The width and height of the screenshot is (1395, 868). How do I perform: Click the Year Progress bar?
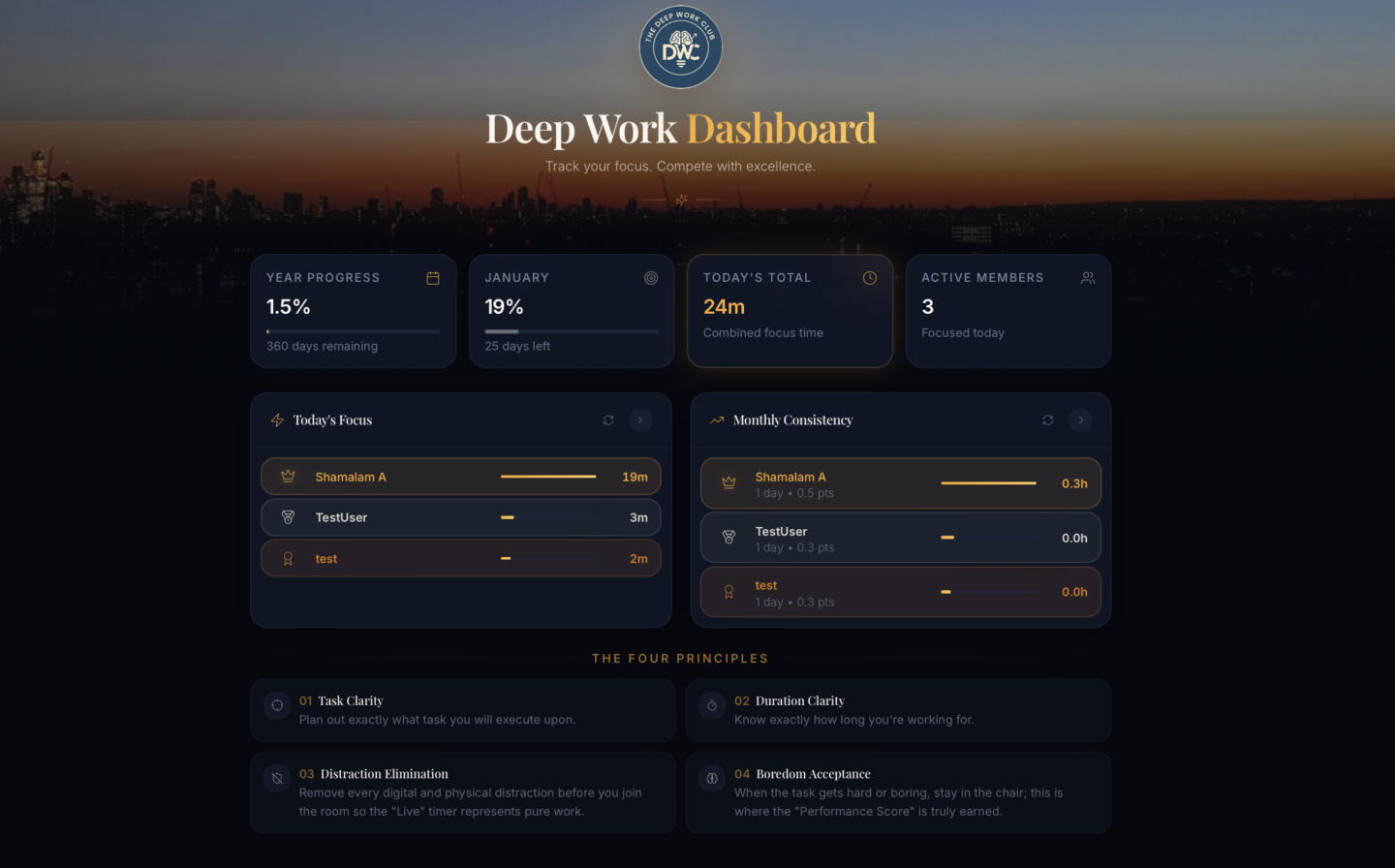tap(354, 331)
